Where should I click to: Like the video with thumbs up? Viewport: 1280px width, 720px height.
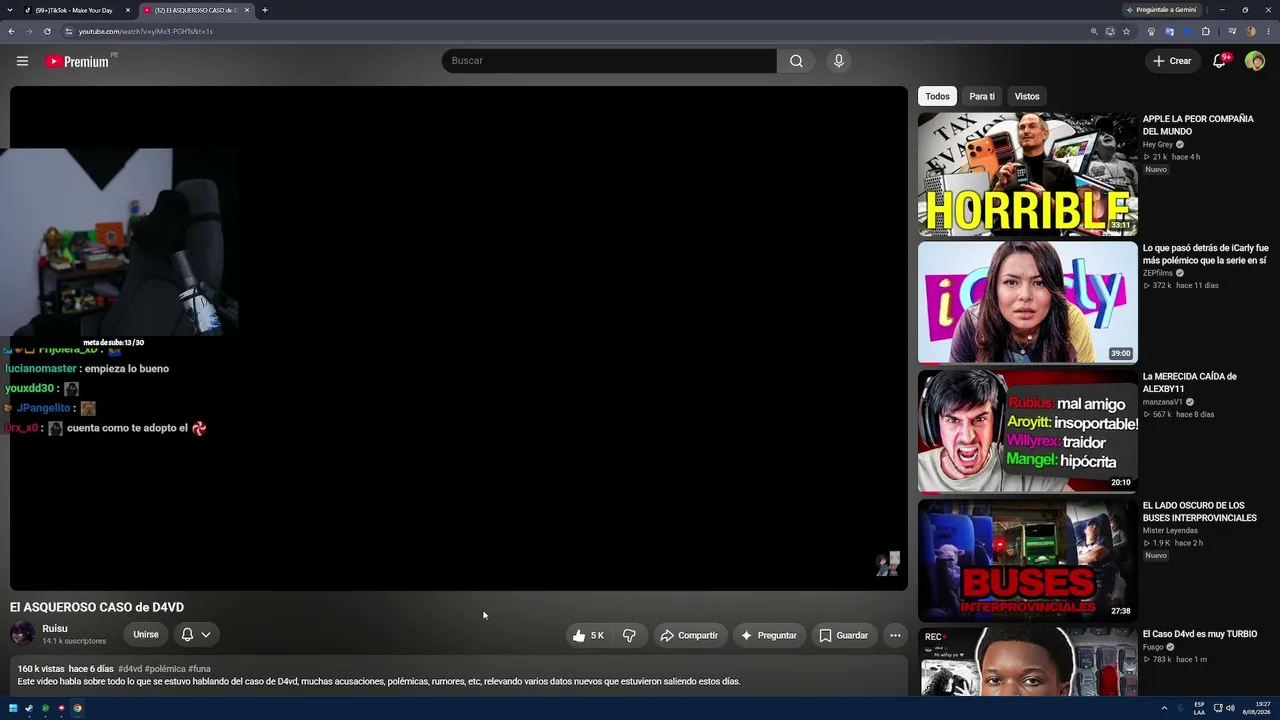tap(588, 635)
